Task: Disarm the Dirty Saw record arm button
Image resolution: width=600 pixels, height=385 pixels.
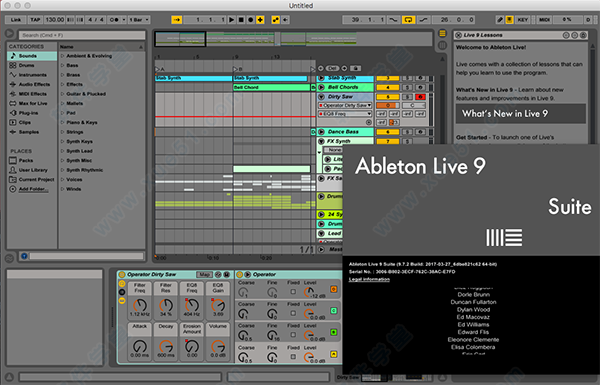Action: tap(420, 97)
